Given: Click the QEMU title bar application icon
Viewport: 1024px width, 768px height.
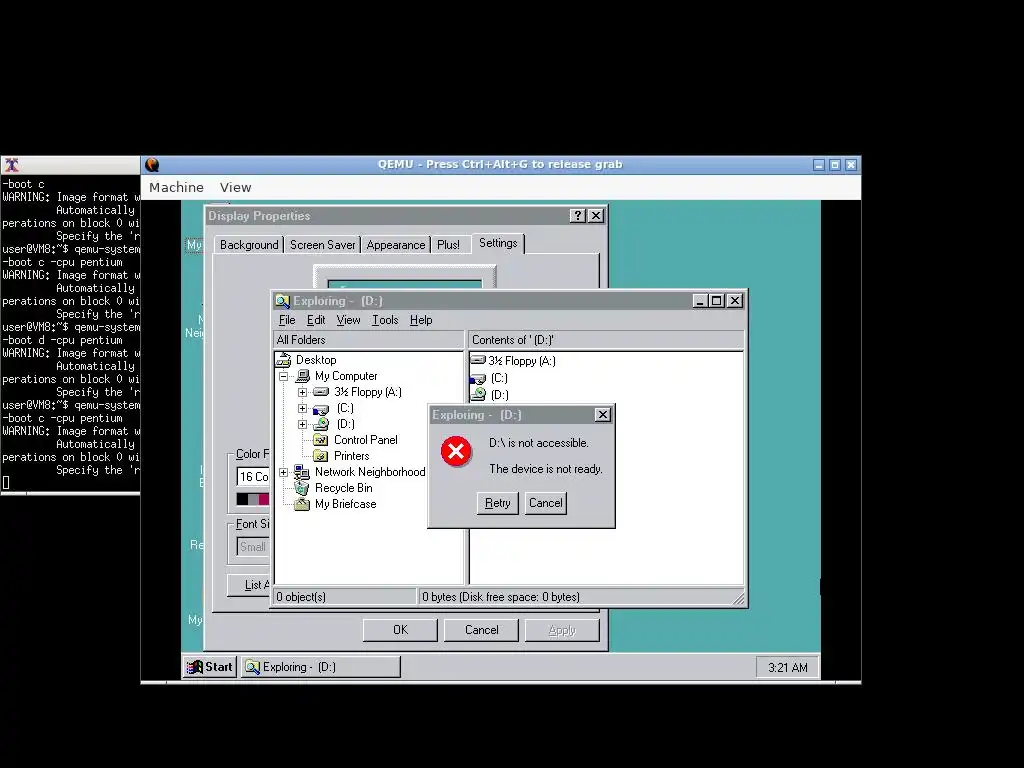Looking at the screenshot, I should pos(152,165).
